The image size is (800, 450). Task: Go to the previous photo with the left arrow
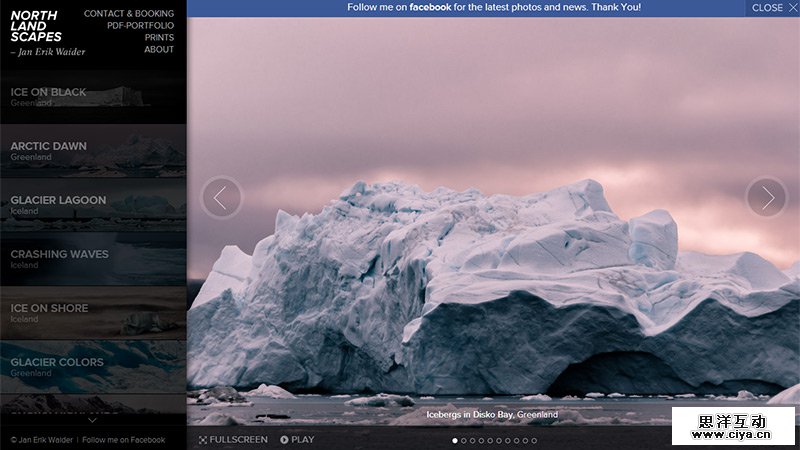point(221,197)
